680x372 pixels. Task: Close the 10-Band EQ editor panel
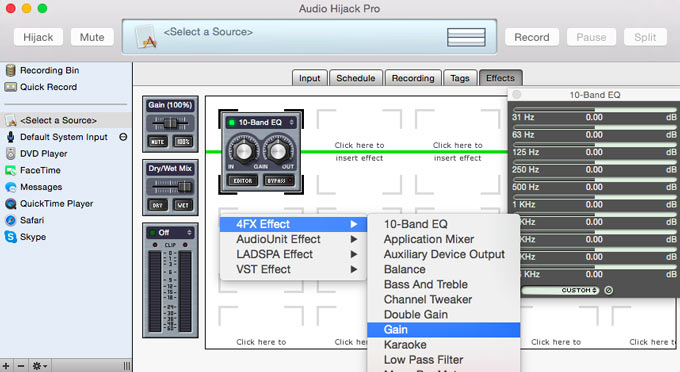pyautogui.click(x=517, y=94)
